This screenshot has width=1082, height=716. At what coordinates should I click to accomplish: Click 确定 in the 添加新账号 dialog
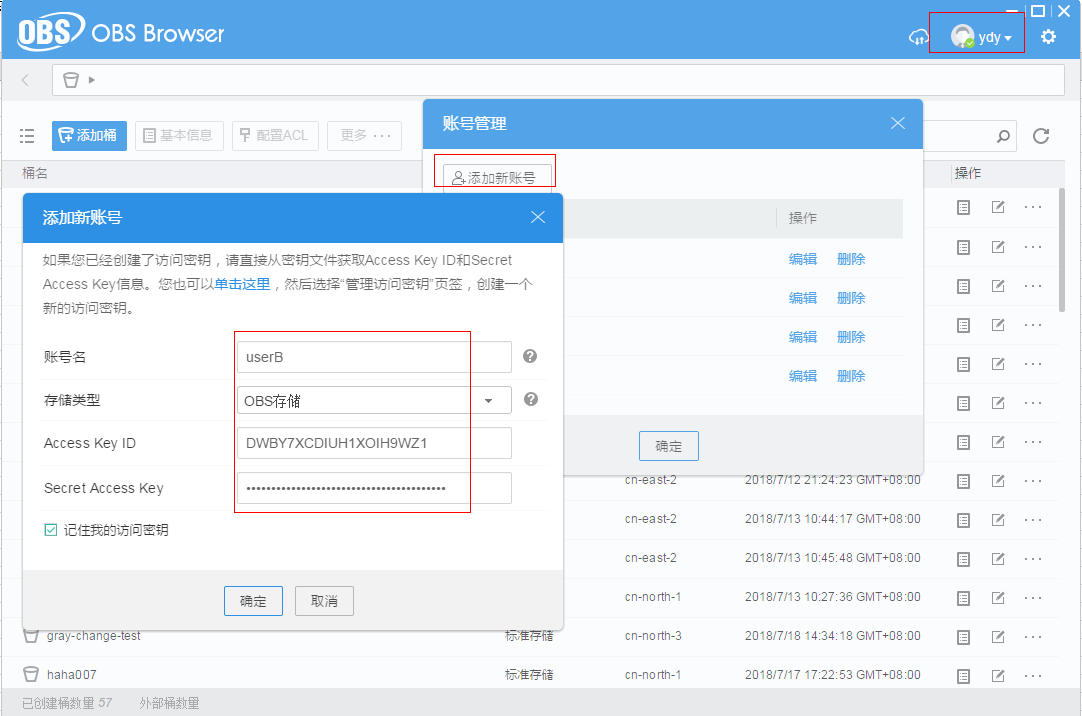pos(253,601)
